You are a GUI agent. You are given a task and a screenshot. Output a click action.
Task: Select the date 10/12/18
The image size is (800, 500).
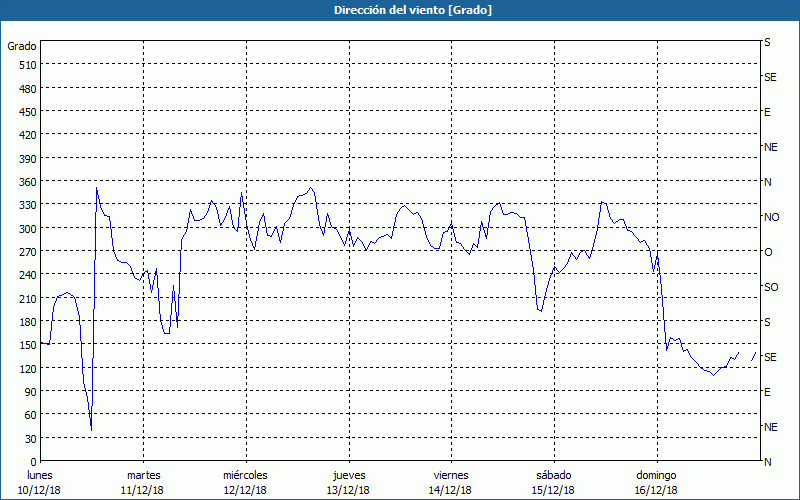click(x=39, y=490)
